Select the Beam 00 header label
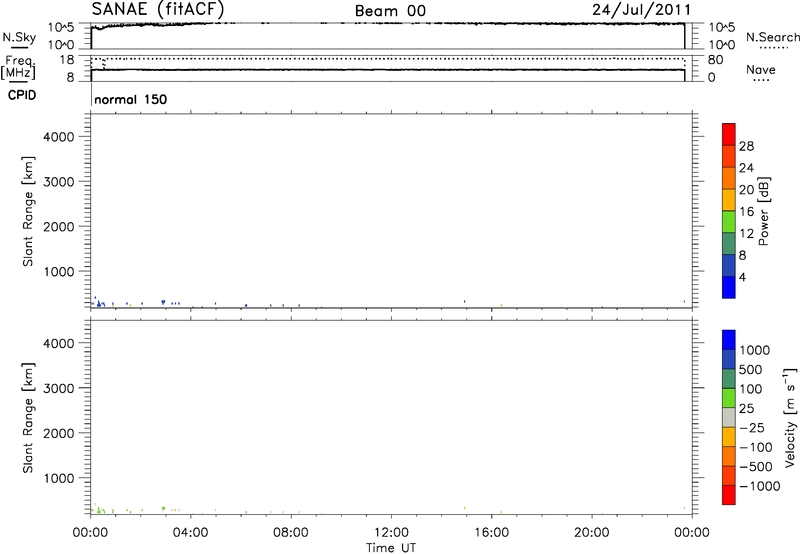This screenshot has width=800, height=554. click(390, 11)
